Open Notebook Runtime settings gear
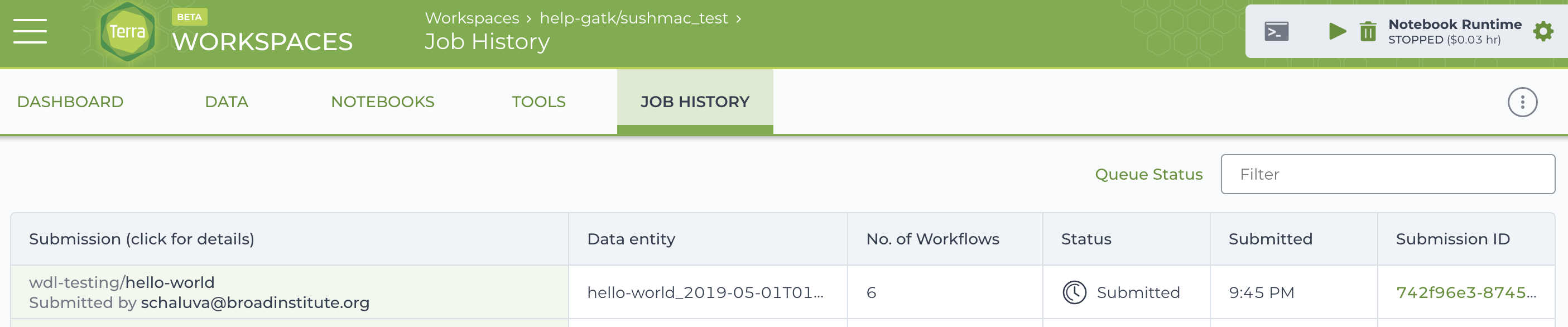 point(1543,31)
